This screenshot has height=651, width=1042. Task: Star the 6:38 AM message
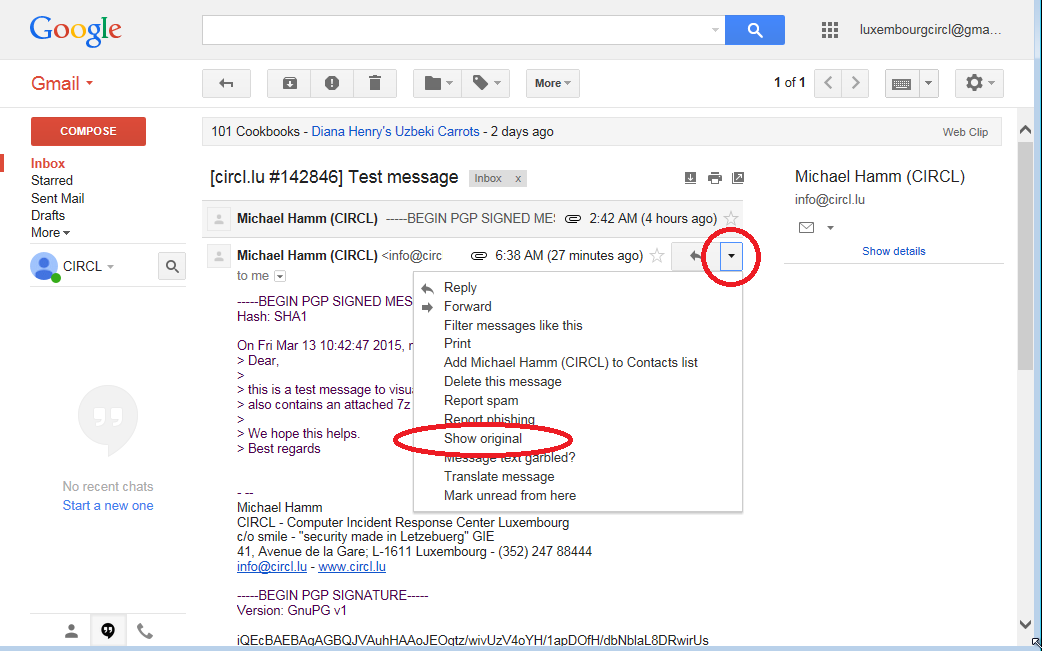point(657,256)
